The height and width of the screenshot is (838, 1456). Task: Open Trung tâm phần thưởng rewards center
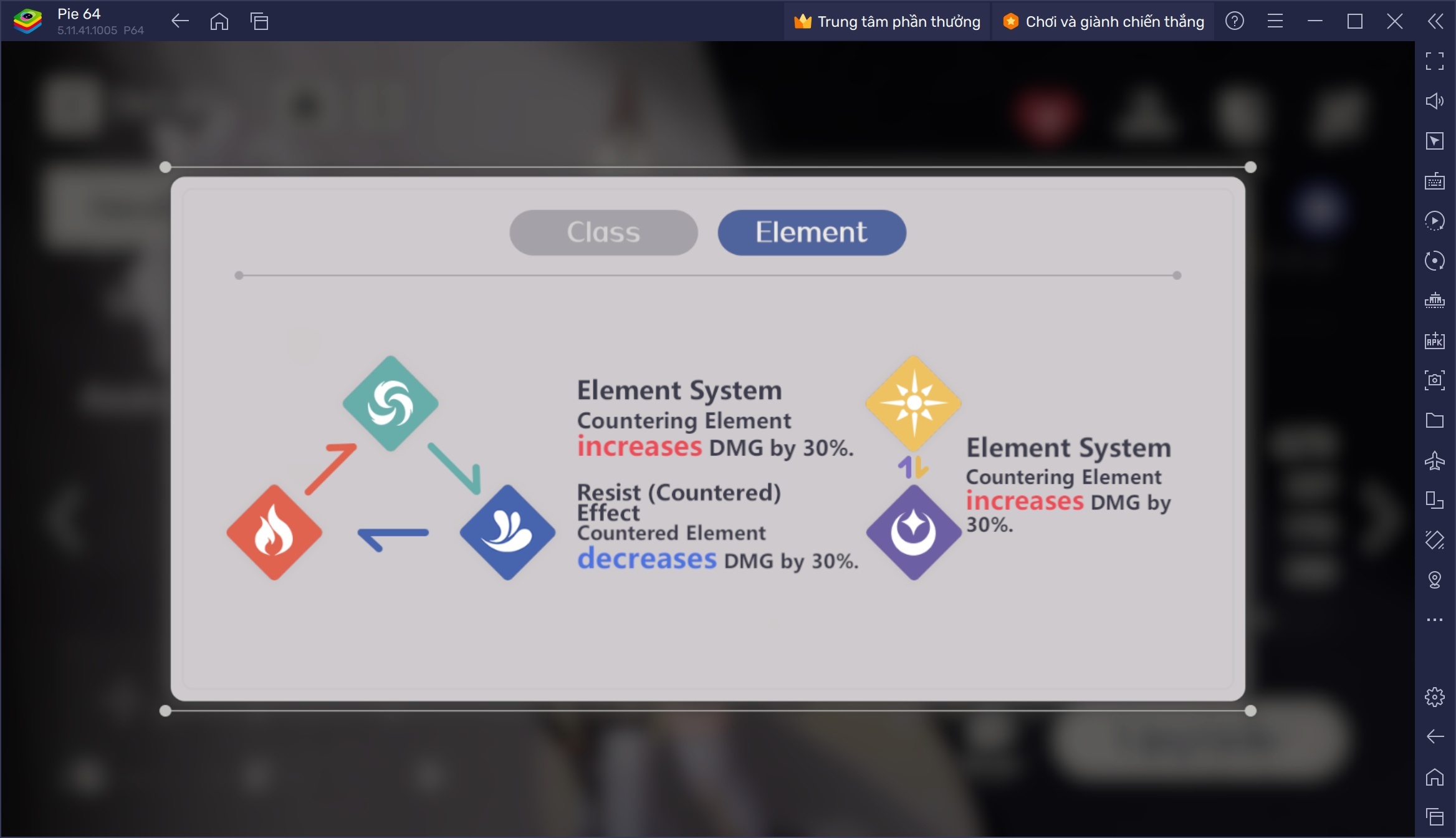[887, 22]
